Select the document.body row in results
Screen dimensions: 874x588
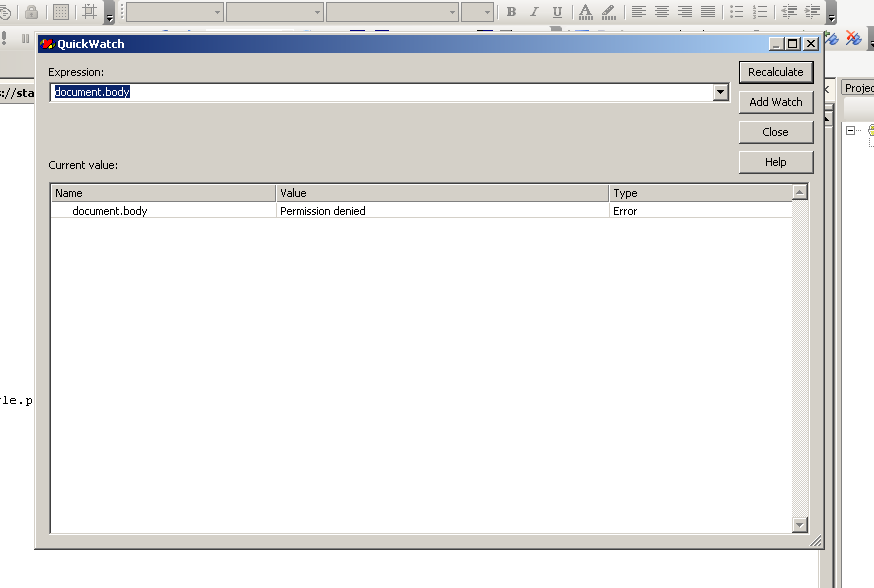110,211
